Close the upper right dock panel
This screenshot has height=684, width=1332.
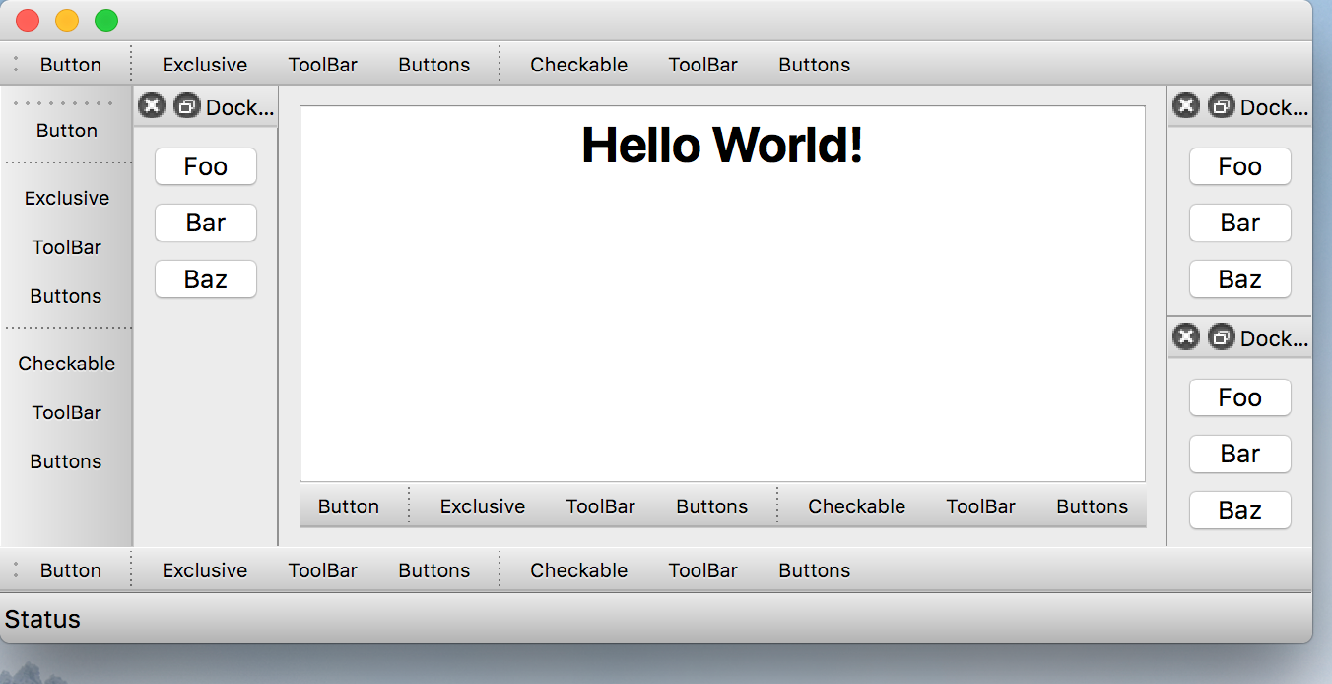point(1185,105)
